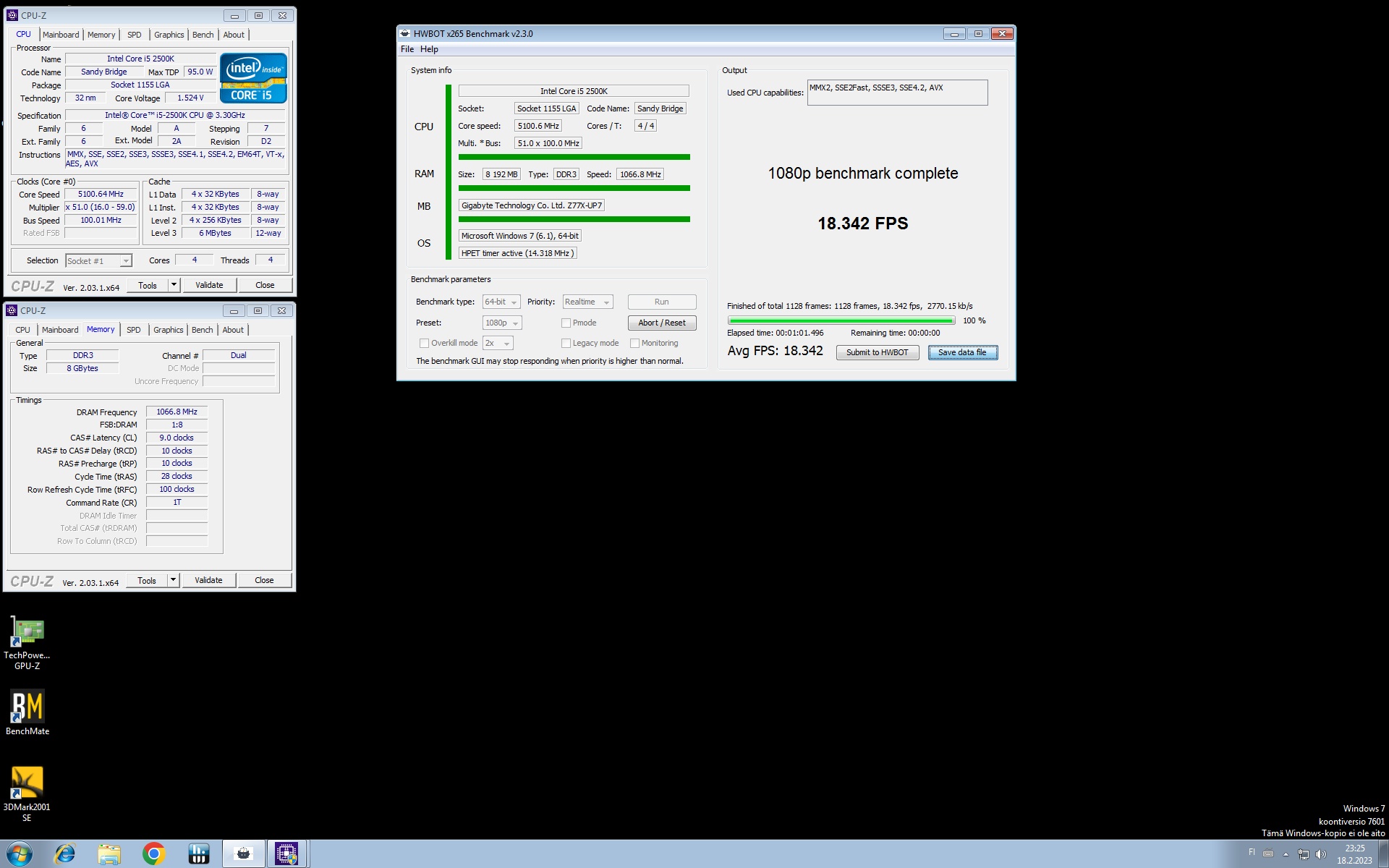Open Google Chrome from taskbar
The image size is (1389, 868).
153,854
